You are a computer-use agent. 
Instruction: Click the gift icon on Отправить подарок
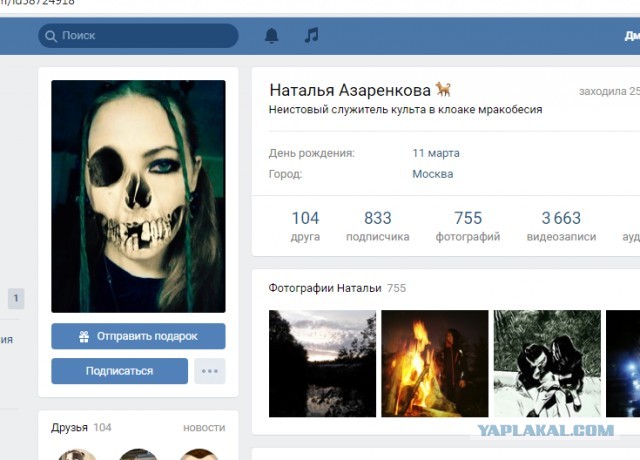[84, 336]
